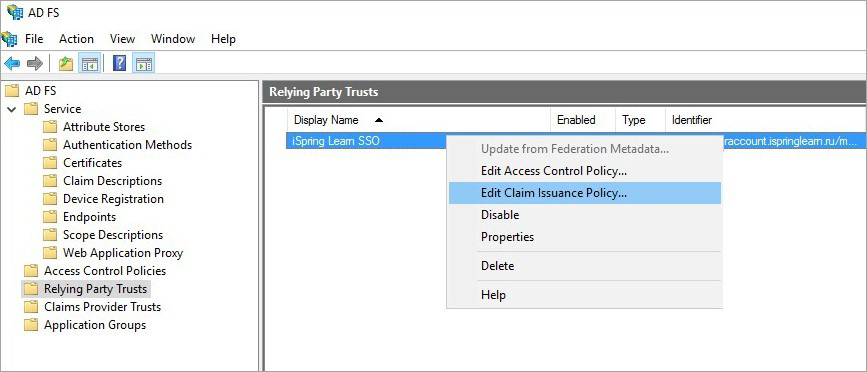Toggle the Show/Hide Console Tree icon
Image resolution: width=867 pixels, height=372 pixels.
tap(90, 64)
